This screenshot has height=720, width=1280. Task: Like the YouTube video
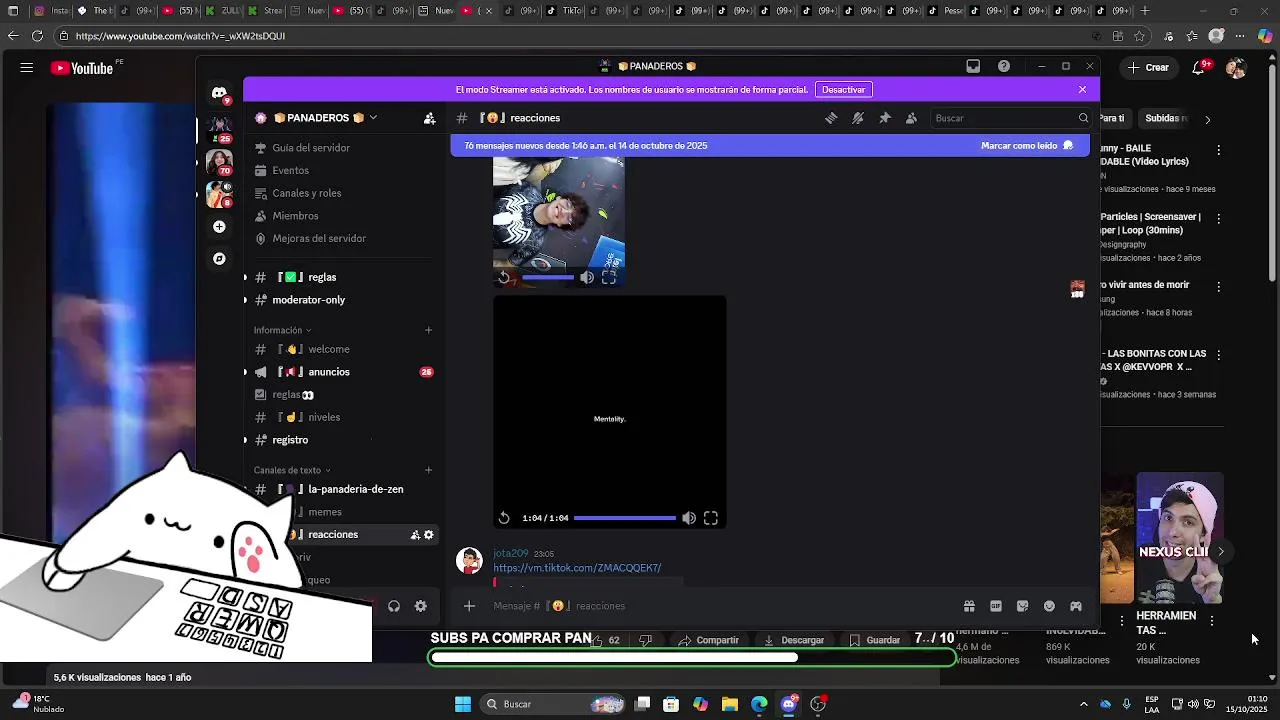(605, 640)
